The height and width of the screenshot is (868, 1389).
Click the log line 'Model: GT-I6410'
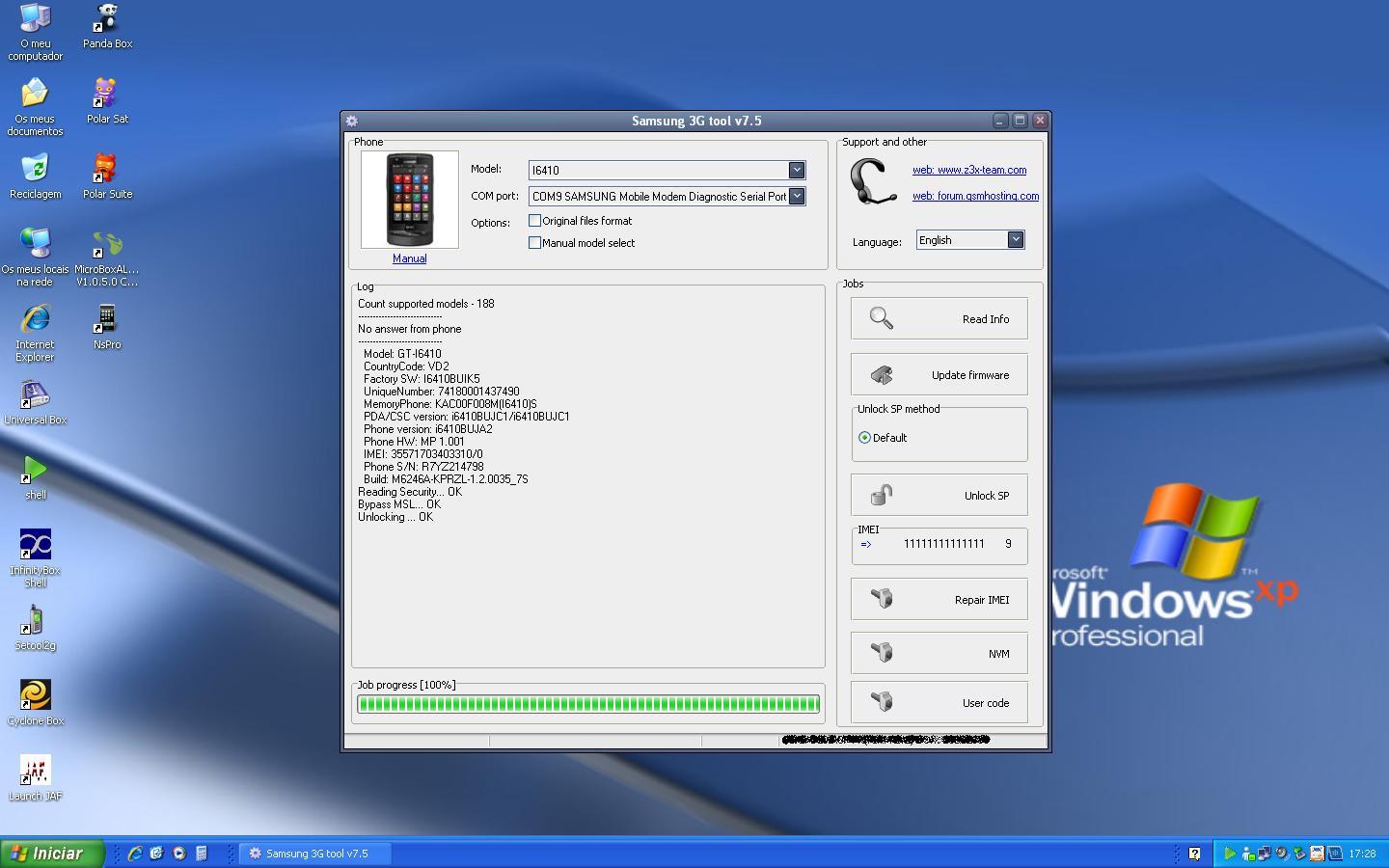[402, 354]
